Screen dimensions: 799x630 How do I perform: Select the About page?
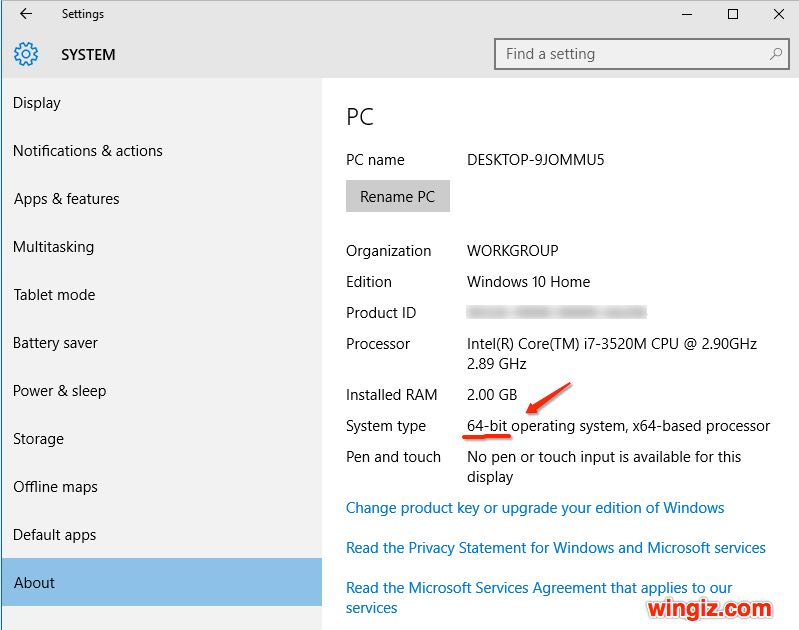[162, 582]
